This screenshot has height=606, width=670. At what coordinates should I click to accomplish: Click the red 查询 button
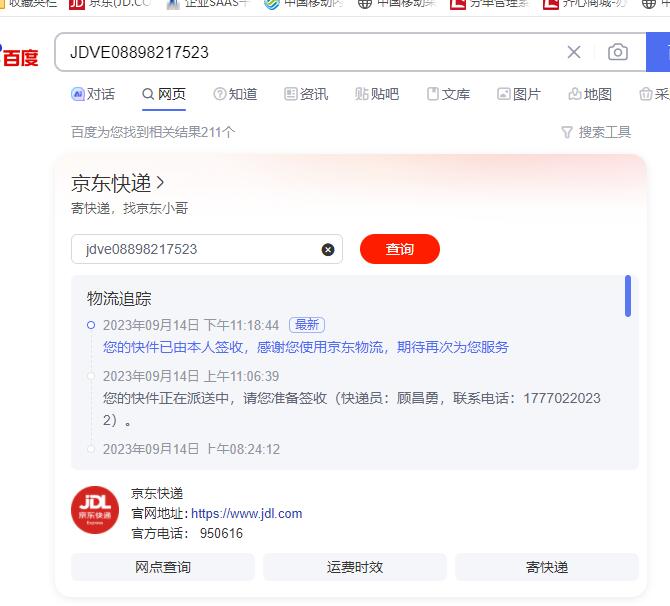coord(400,249)
